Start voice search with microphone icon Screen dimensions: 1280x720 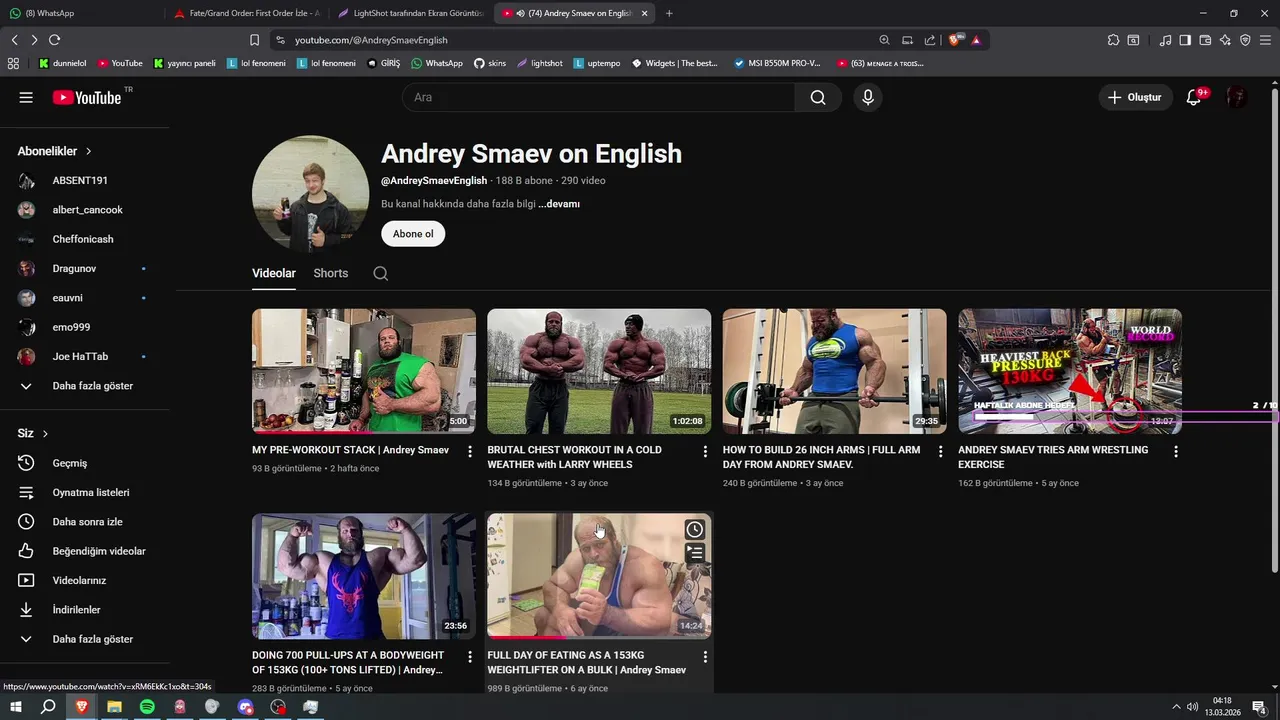coord(868,97)
